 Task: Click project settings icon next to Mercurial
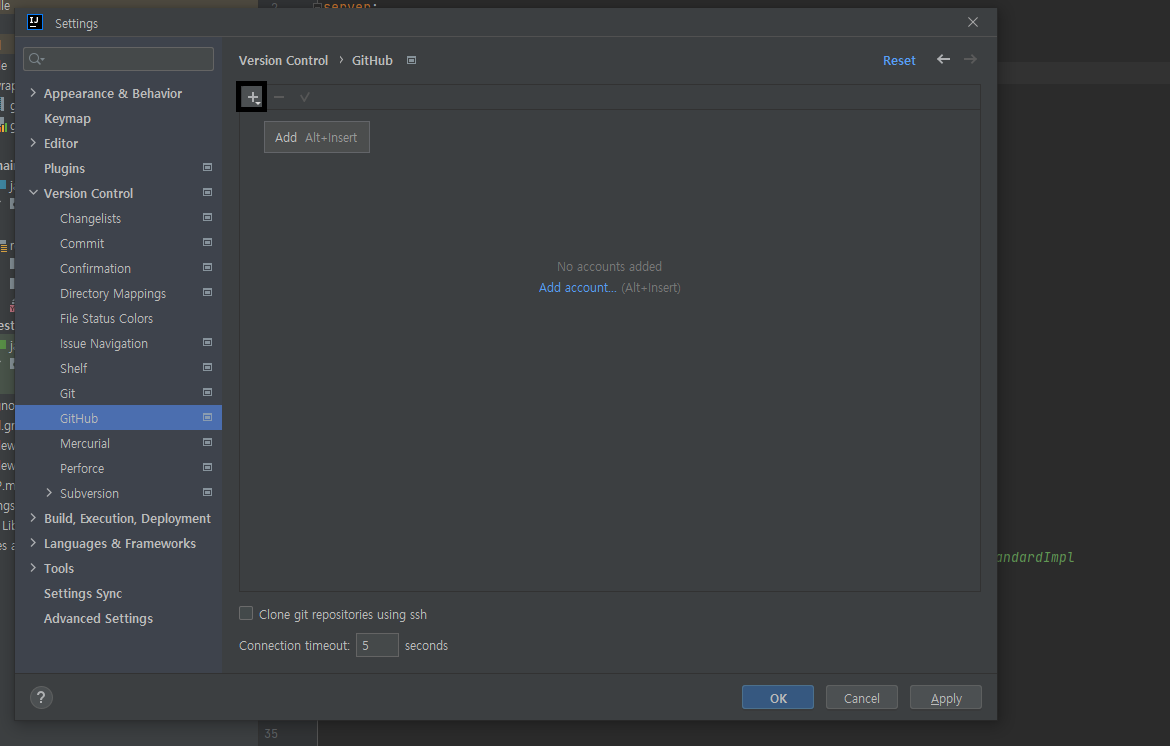[207, 442]
